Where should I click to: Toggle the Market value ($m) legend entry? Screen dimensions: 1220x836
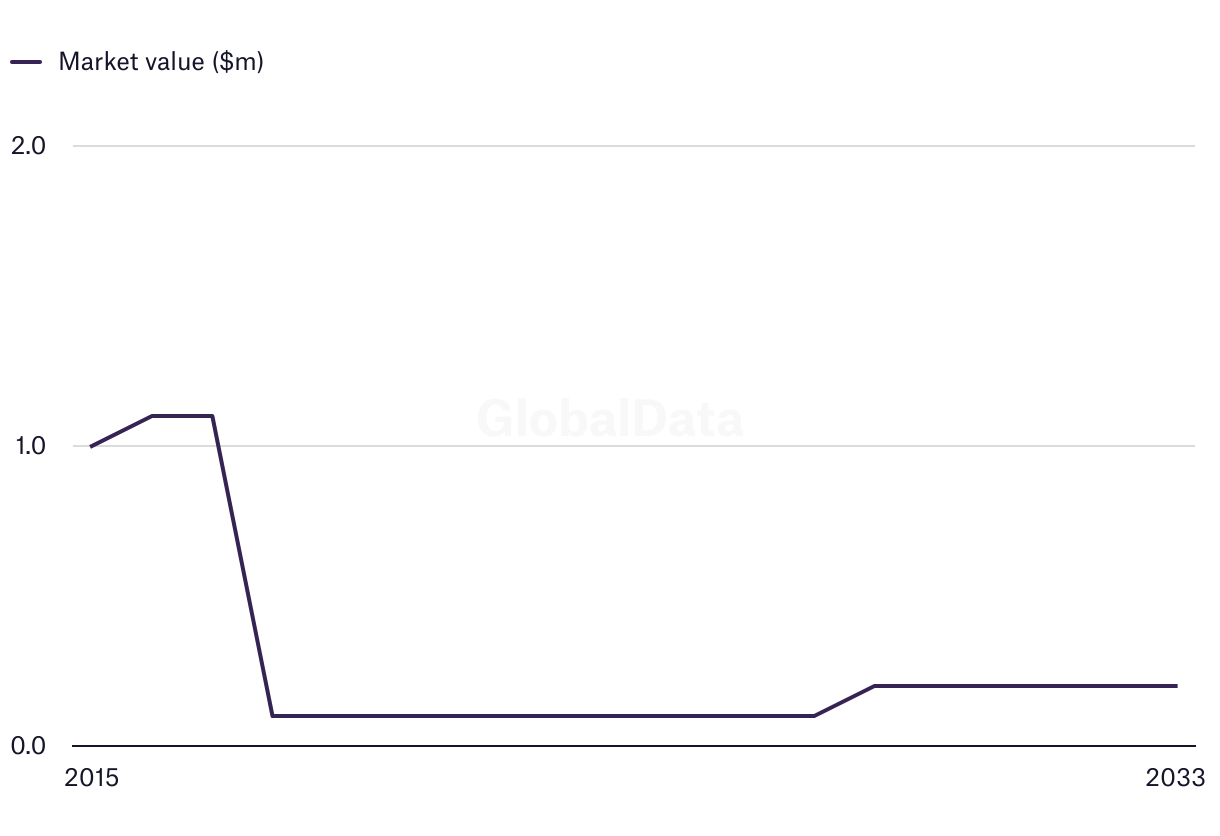click(160, 62)
